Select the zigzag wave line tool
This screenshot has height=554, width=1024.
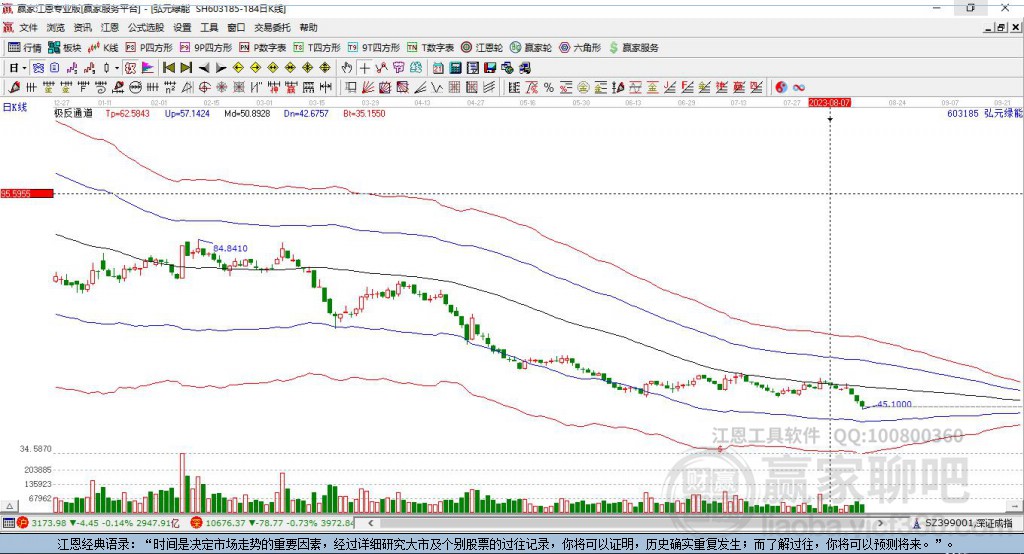point(437,88)
